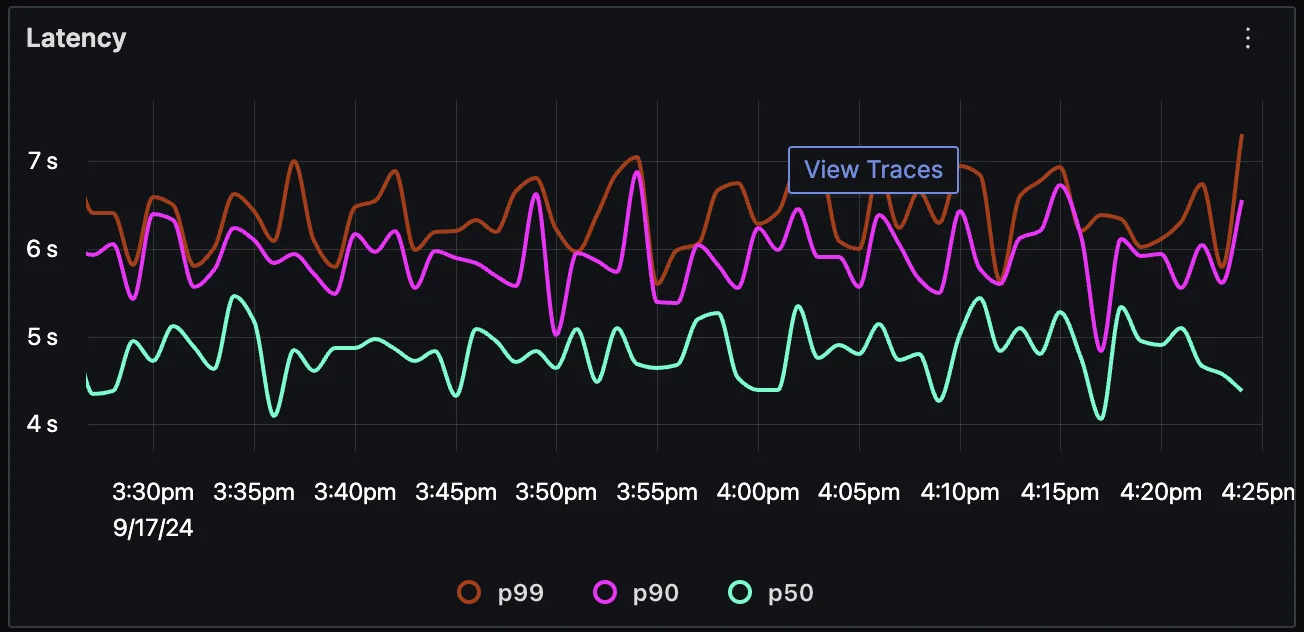Open the Latency panel three-dot menu

point(1247,38)
